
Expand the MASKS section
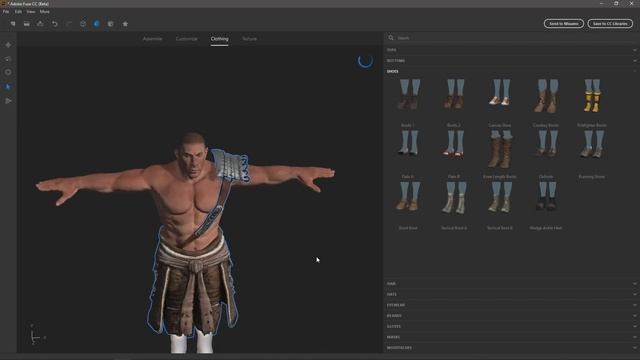(512, 337)
